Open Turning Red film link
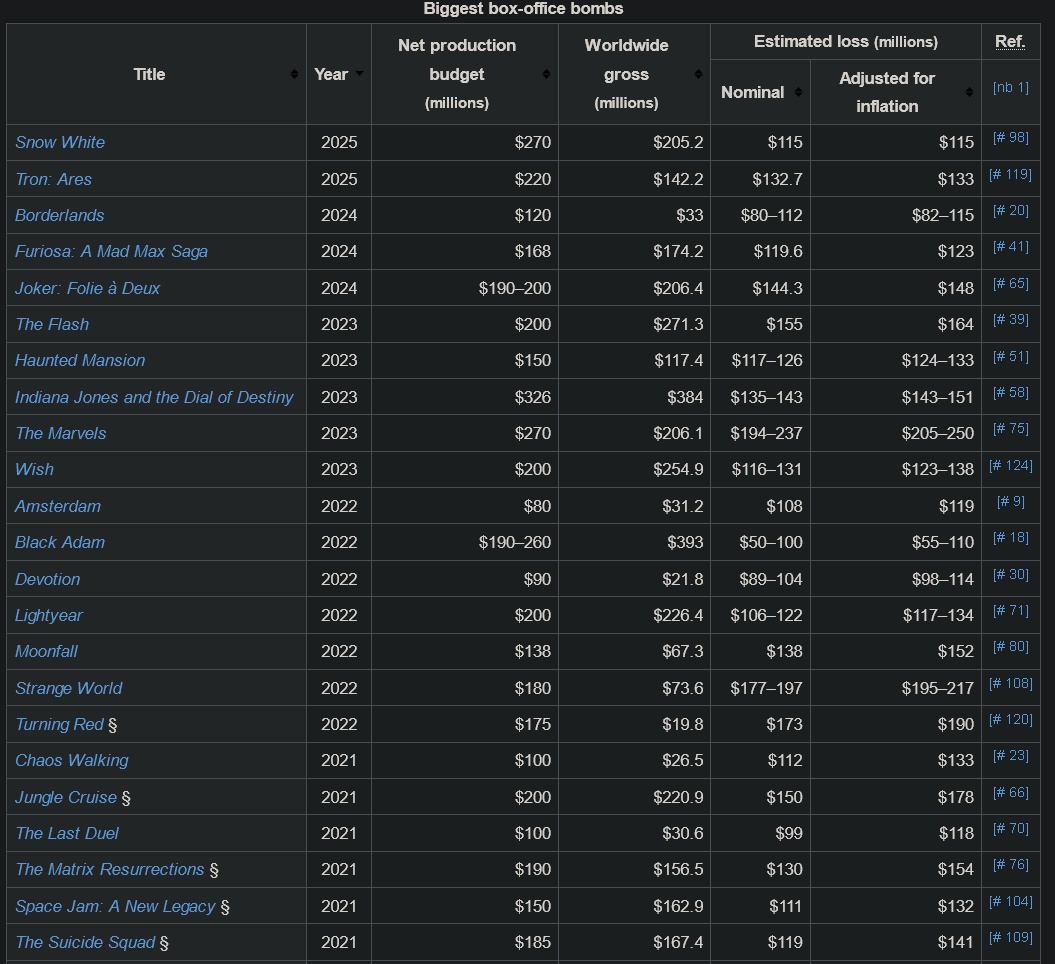 [59, 725]
